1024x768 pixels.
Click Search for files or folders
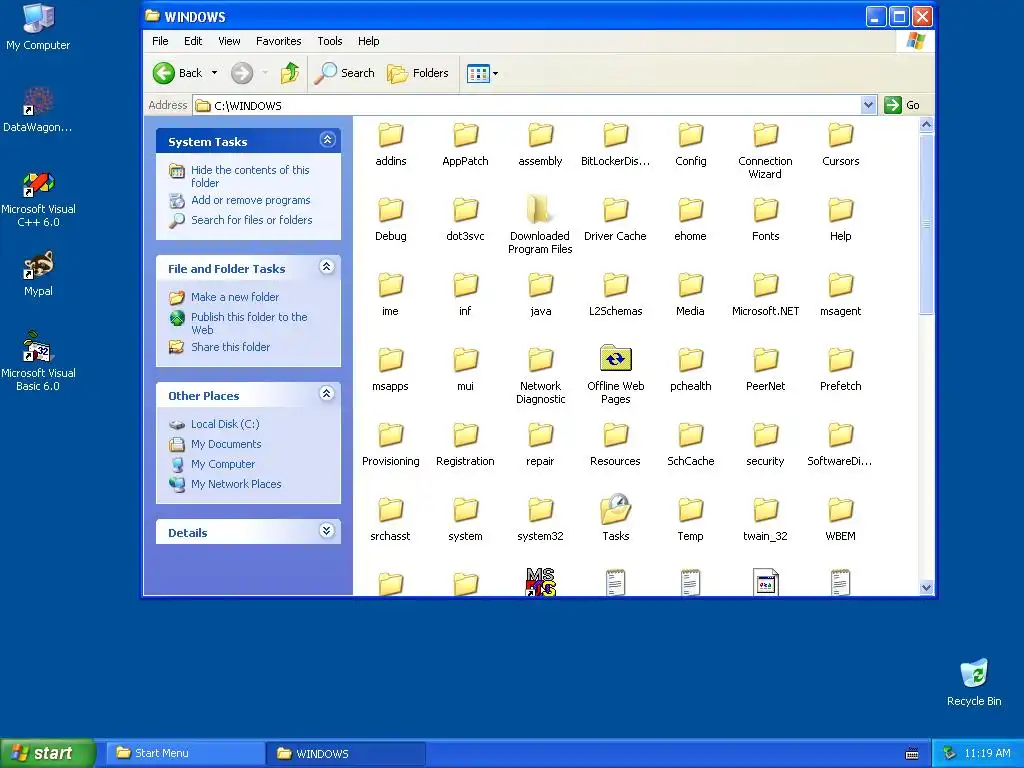(x=251, y=220)
